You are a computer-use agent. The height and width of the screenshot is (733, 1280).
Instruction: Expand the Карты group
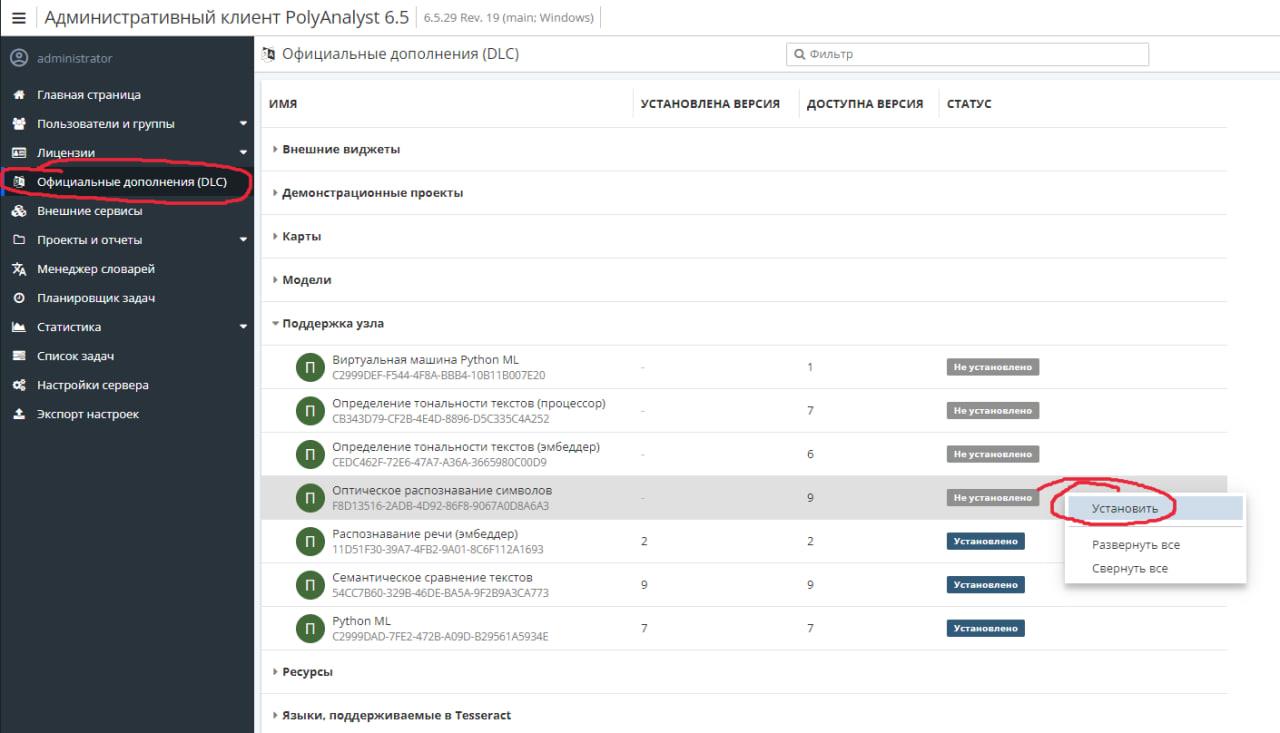[x=276, y=237]
